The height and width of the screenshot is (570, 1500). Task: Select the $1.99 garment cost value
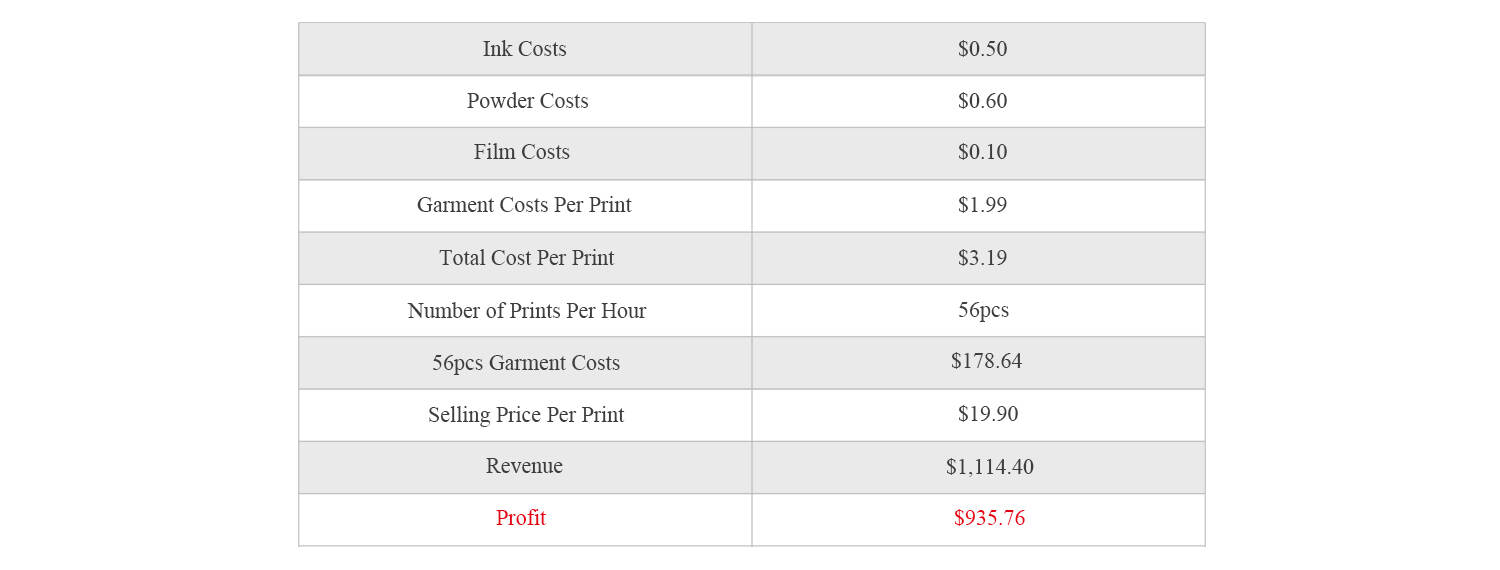pyautogui.click(x=982, y=205)
